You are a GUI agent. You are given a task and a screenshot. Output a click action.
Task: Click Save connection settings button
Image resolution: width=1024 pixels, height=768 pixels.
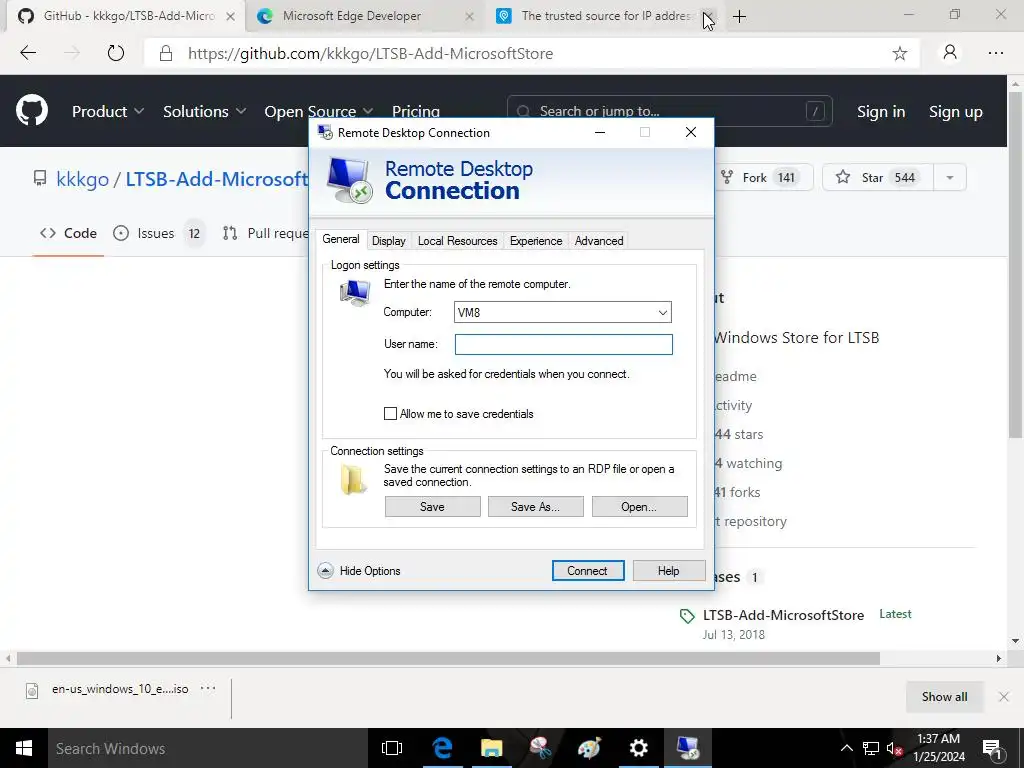(x=432, y=507)
